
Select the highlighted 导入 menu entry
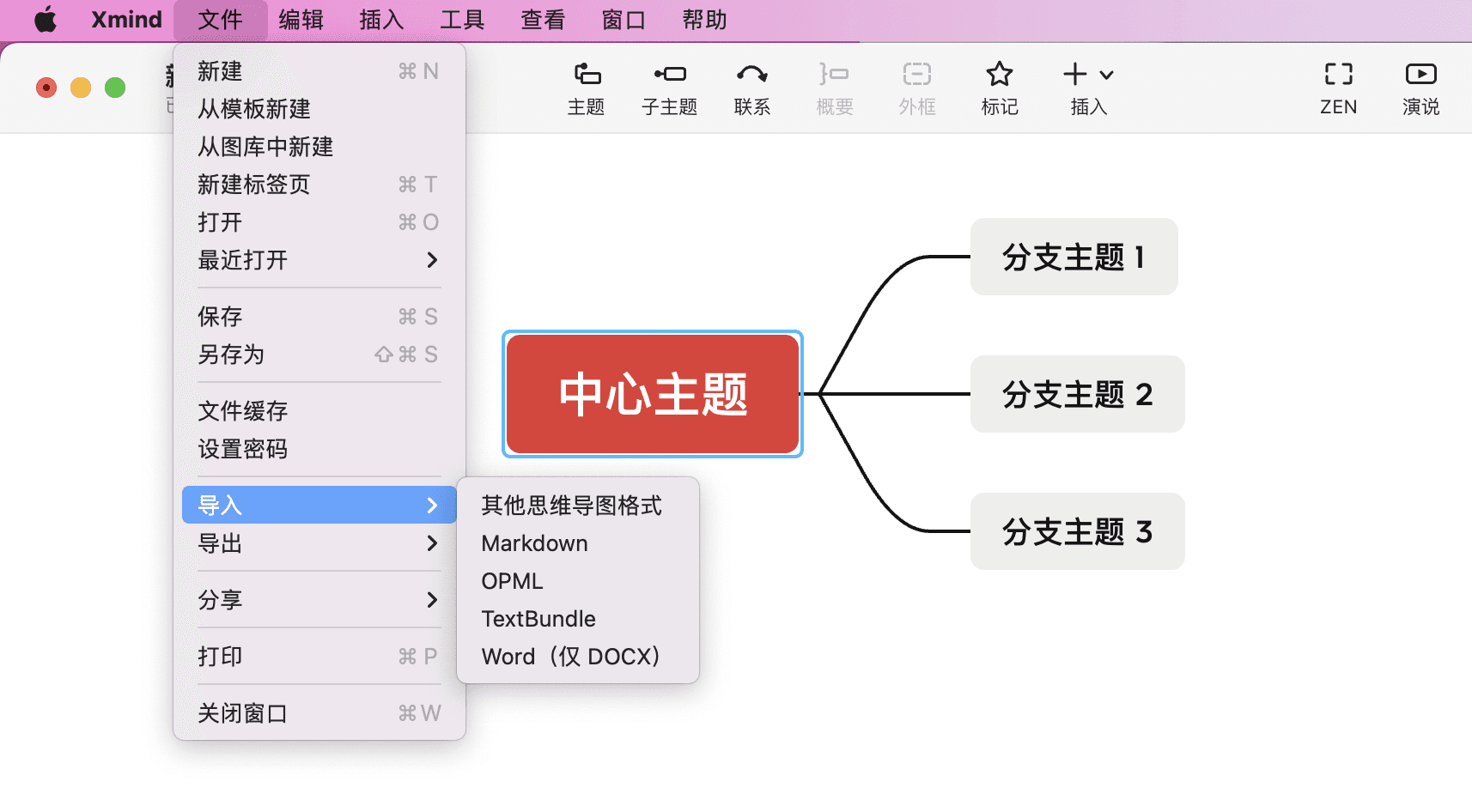(319, 505)
